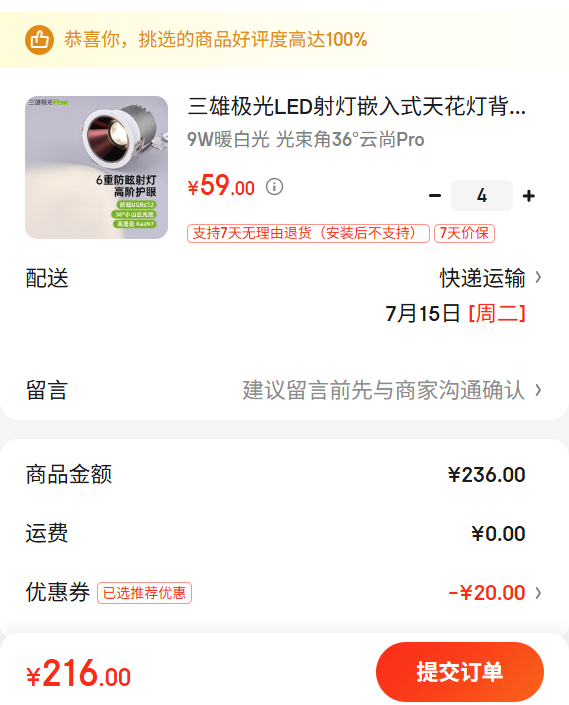
Task: Open the LED spotlight product thumbnail
Action: click(x=97, y=167)
